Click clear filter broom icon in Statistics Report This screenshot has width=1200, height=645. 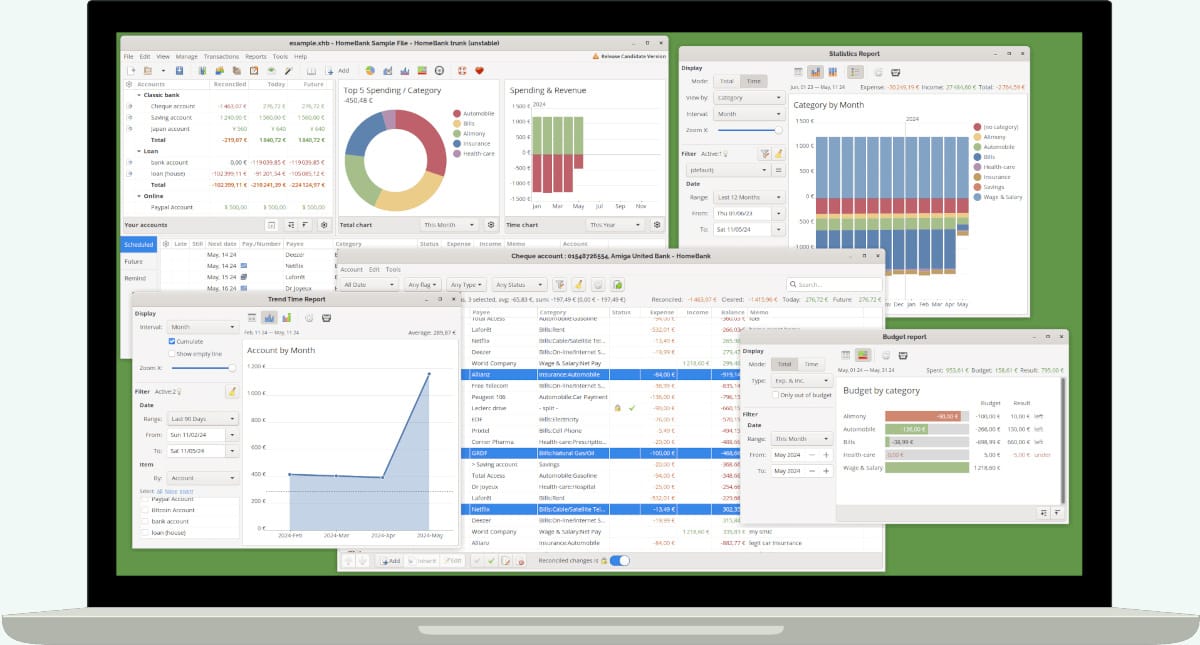pyautogui.click(x=779, y=154)
